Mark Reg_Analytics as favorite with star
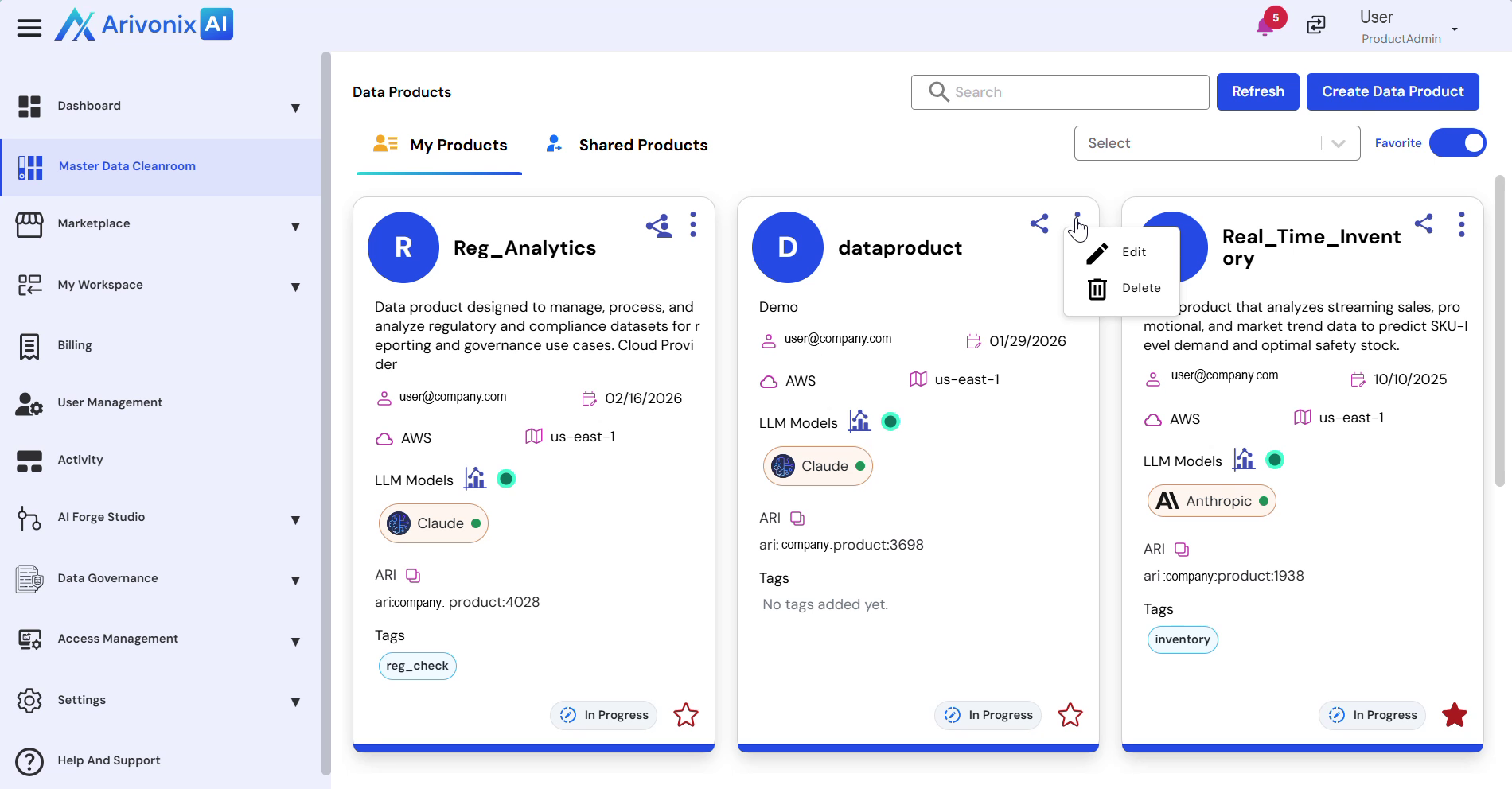The width and height of the screenshot is (1512, 789). (685, 715)
